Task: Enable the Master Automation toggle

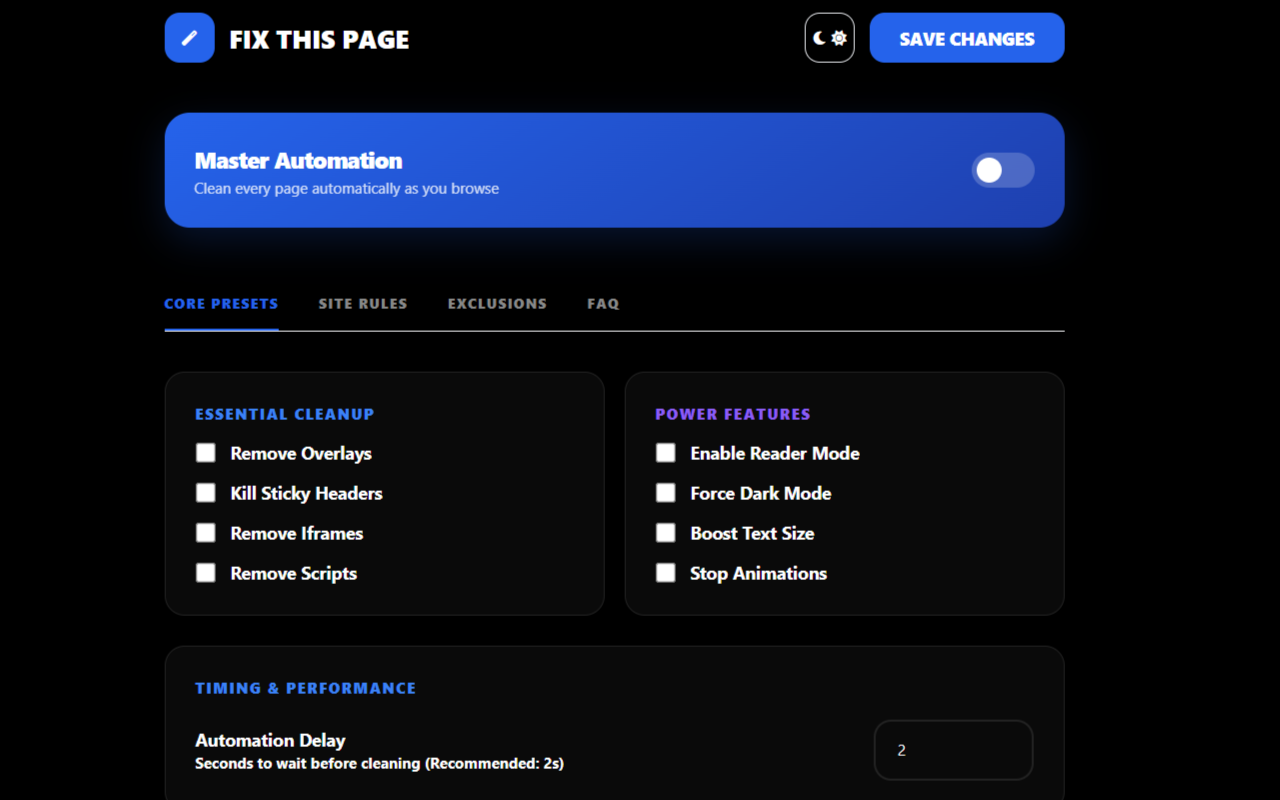Action: point(1002,170)
